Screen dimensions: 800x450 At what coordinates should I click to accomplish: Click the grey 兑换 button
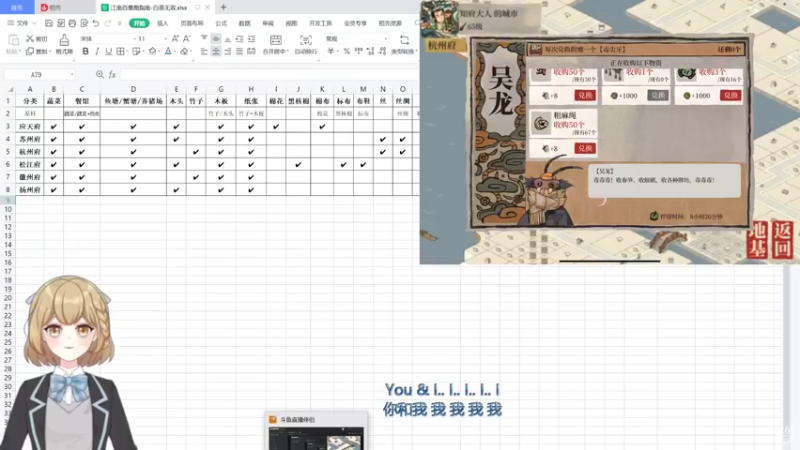pyautogui.click(x=658, y=95)
